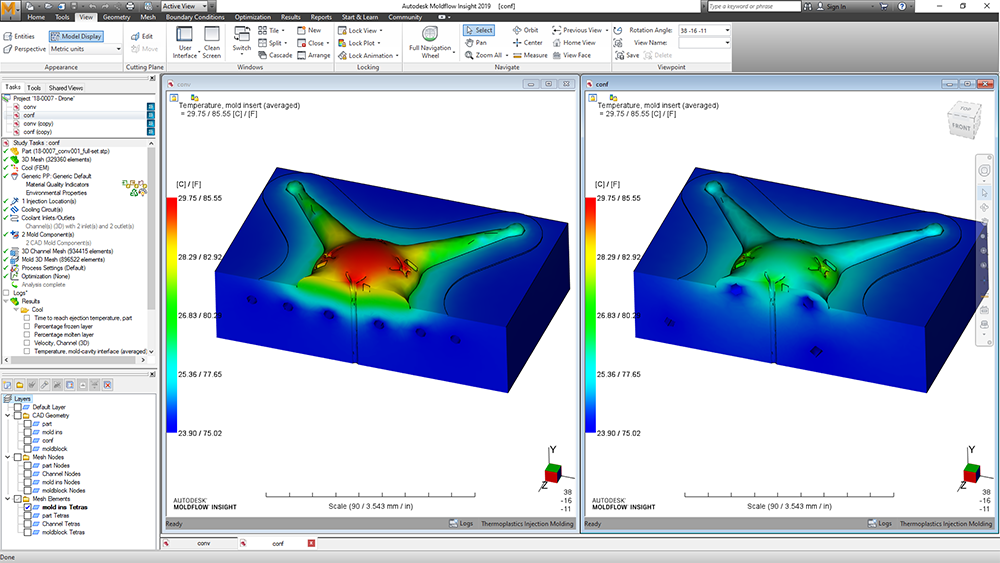The height and width of the screenshot is (563, 1000).
Task: Check Time to reach ejection temperature result
Action: pyautogui.click(x=26, y=317)
